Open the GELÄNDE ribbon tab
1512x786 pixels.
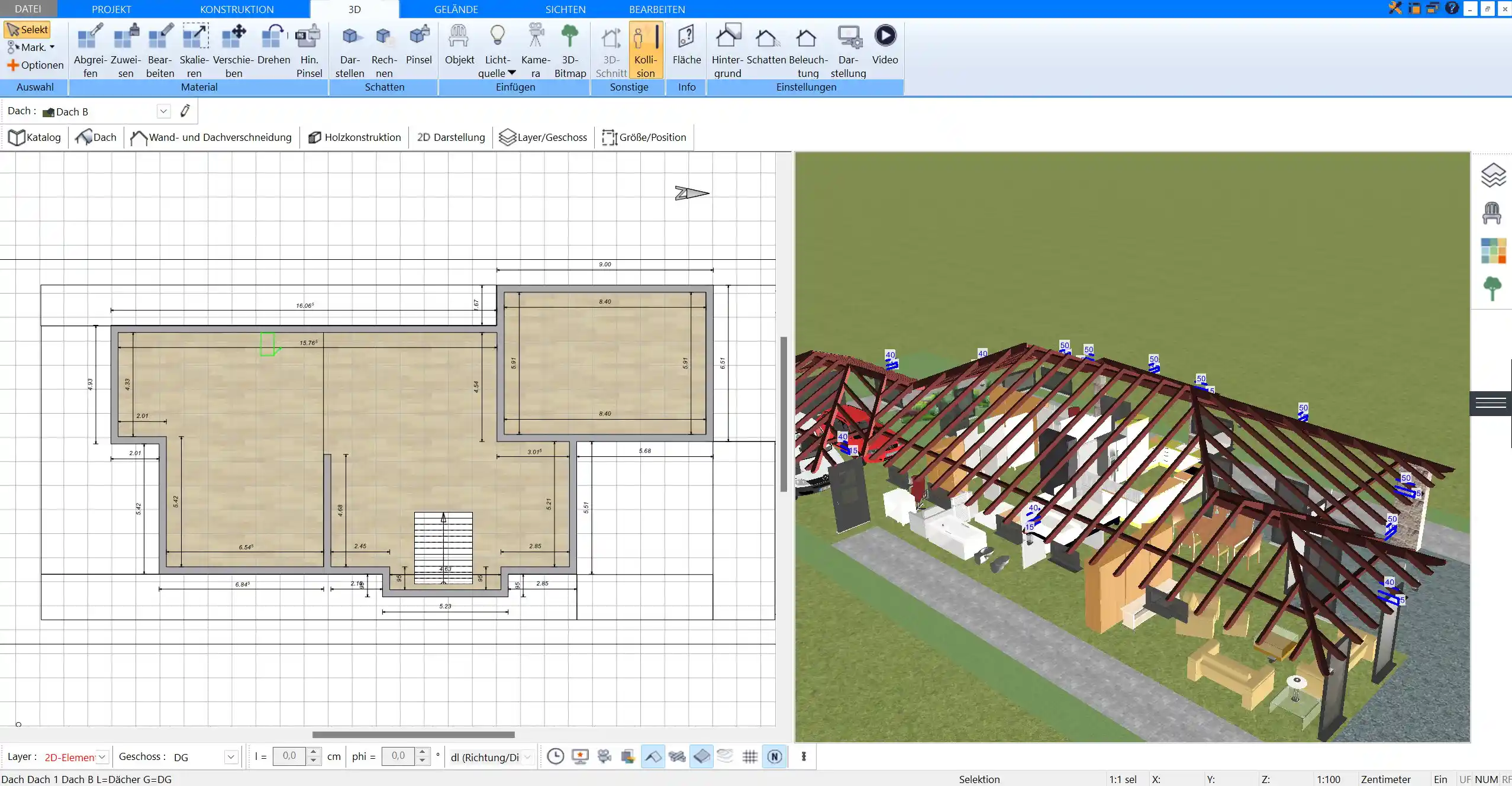pyautogui.click(x=456, y=9)
